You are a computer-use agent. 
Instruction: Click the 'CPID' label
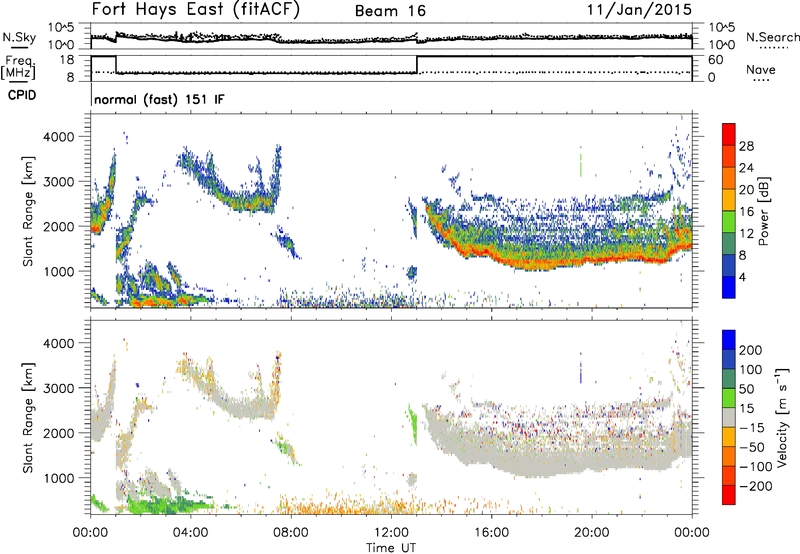coord(22,95)
